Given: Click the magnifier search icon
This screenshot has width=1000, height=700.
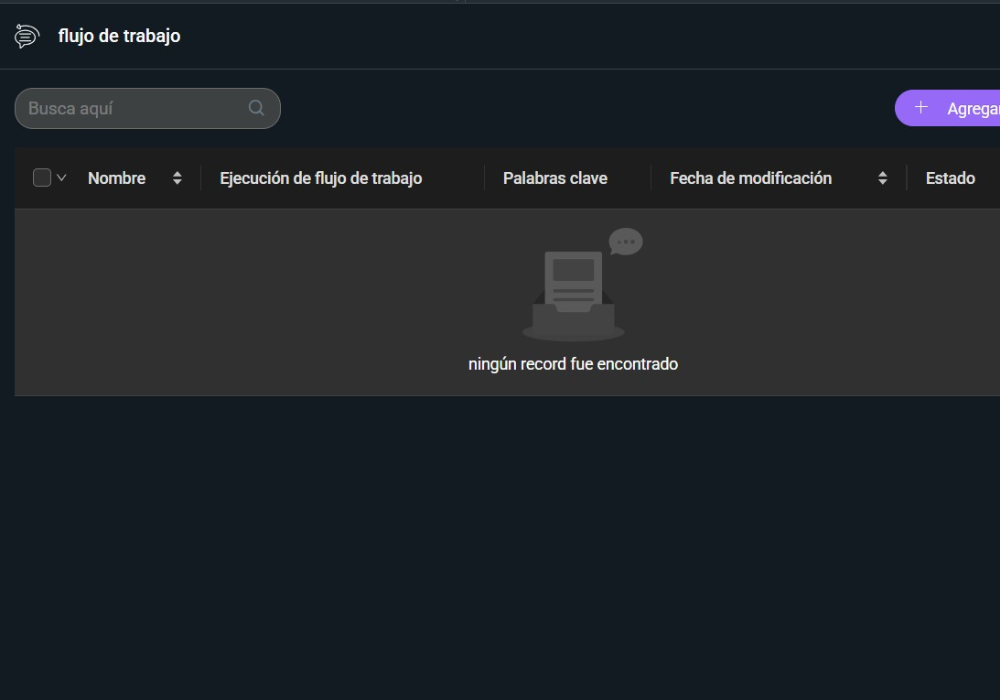Looking at the screenshot, I should click(x=255, y=107).
